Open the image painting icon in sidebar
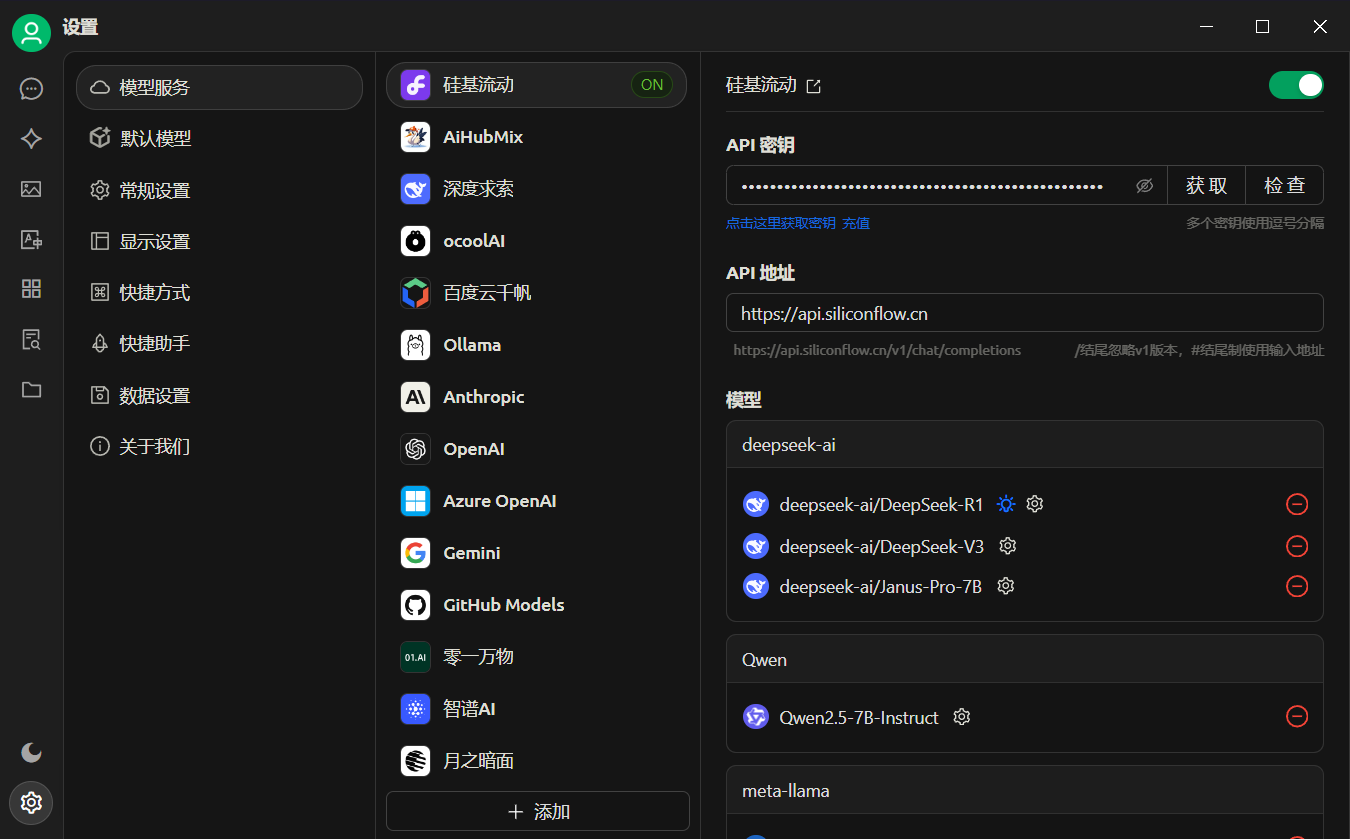The width and height of the screenshot is (1350, 840). pyautogui.click(x=31, y=189)
